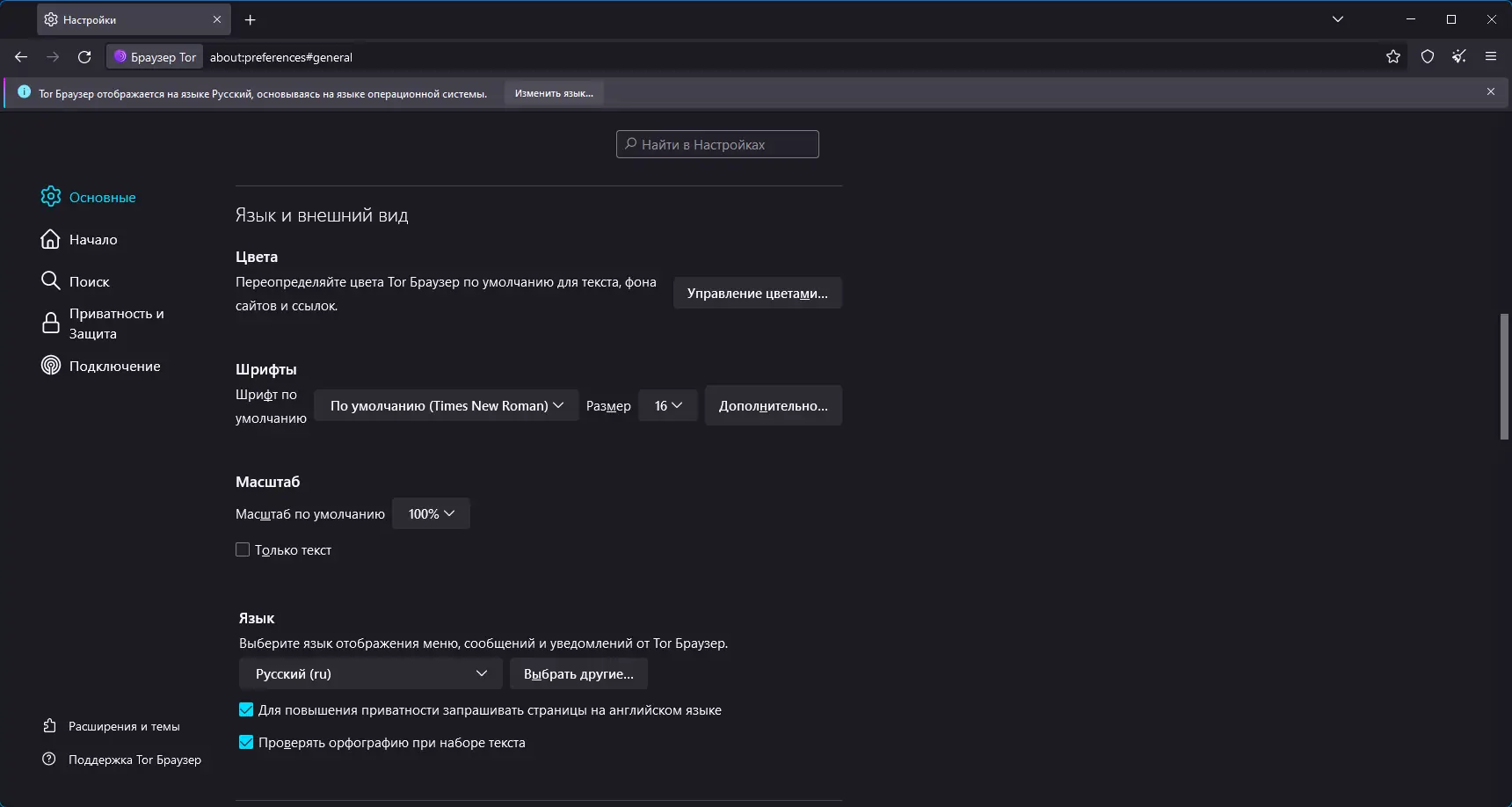Click the Дополнительно... fonts button

[774, 405]
